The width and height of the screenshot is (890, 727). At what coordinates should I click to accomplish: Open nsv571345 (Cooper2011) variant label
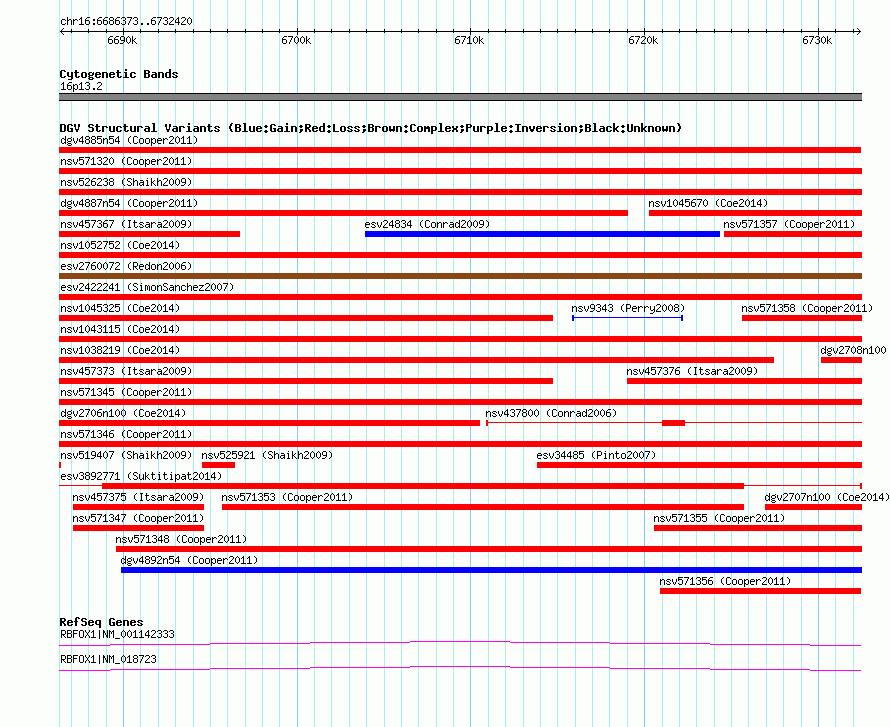tap(126, 392)
